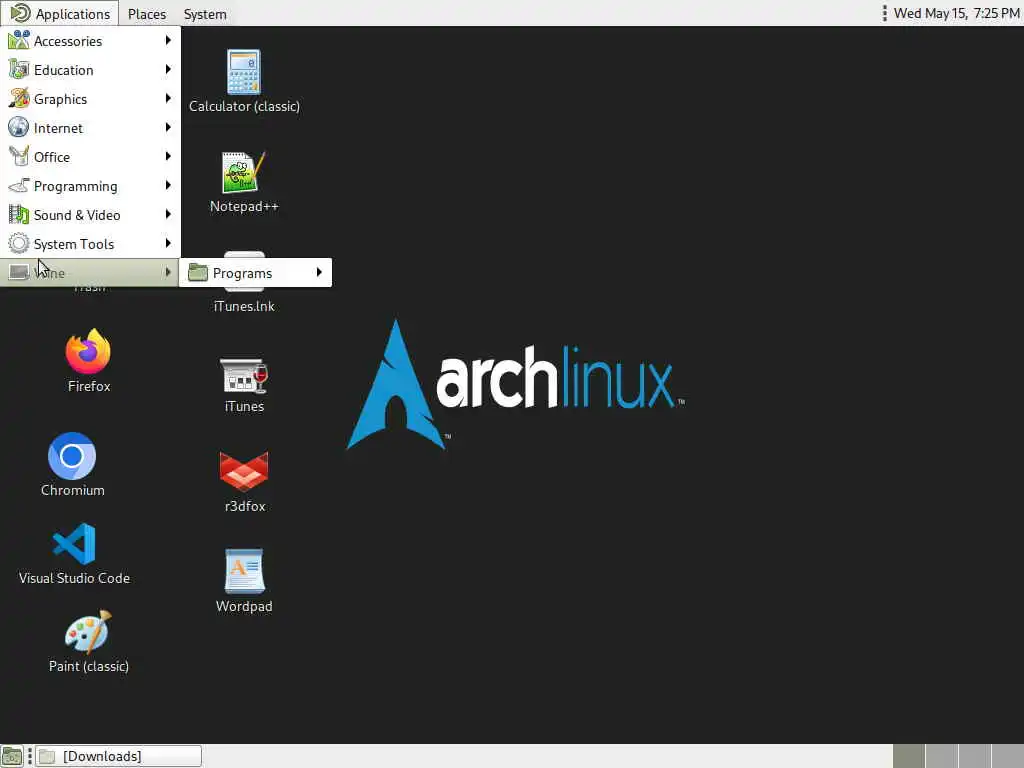Expand the System Tools submenu arrow
1024x768 pixels.
[168, 244]
